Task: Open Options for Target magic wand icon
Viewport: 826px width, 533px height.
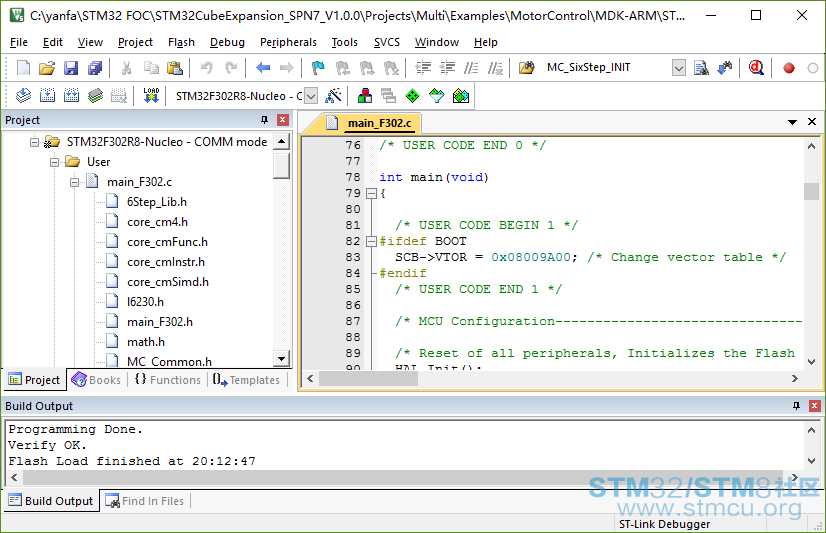Action: (x=333, y=96)
